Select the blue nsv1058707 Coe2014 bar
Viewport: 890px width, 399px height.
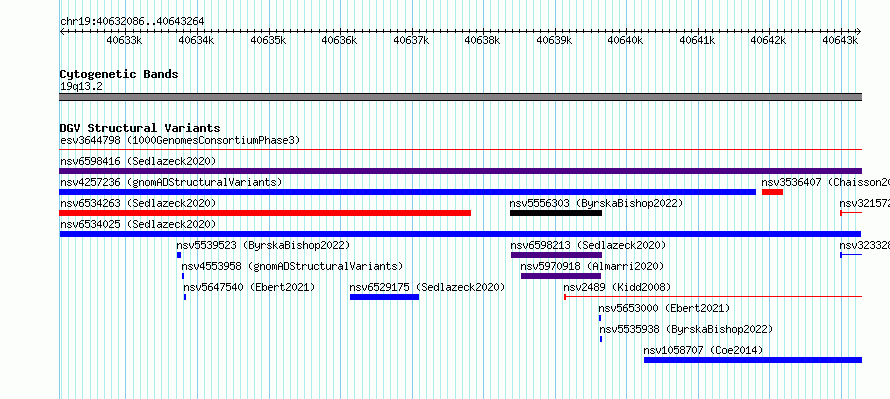pos(753,360)
